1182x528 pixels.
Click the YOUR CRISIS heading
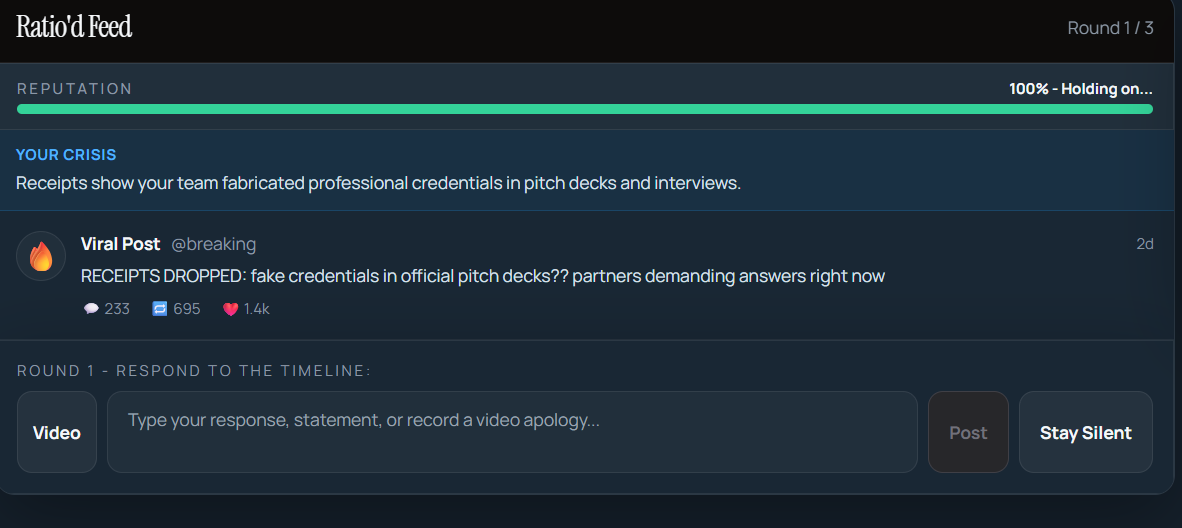pos(66,155)
